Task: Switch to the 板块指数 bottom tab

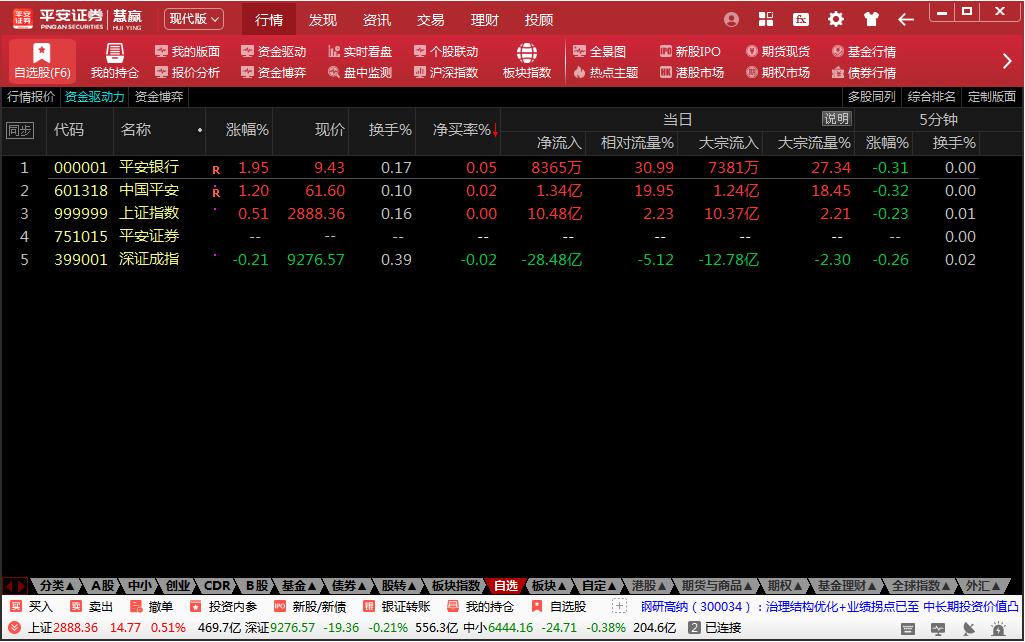Action: click(456, 586)
